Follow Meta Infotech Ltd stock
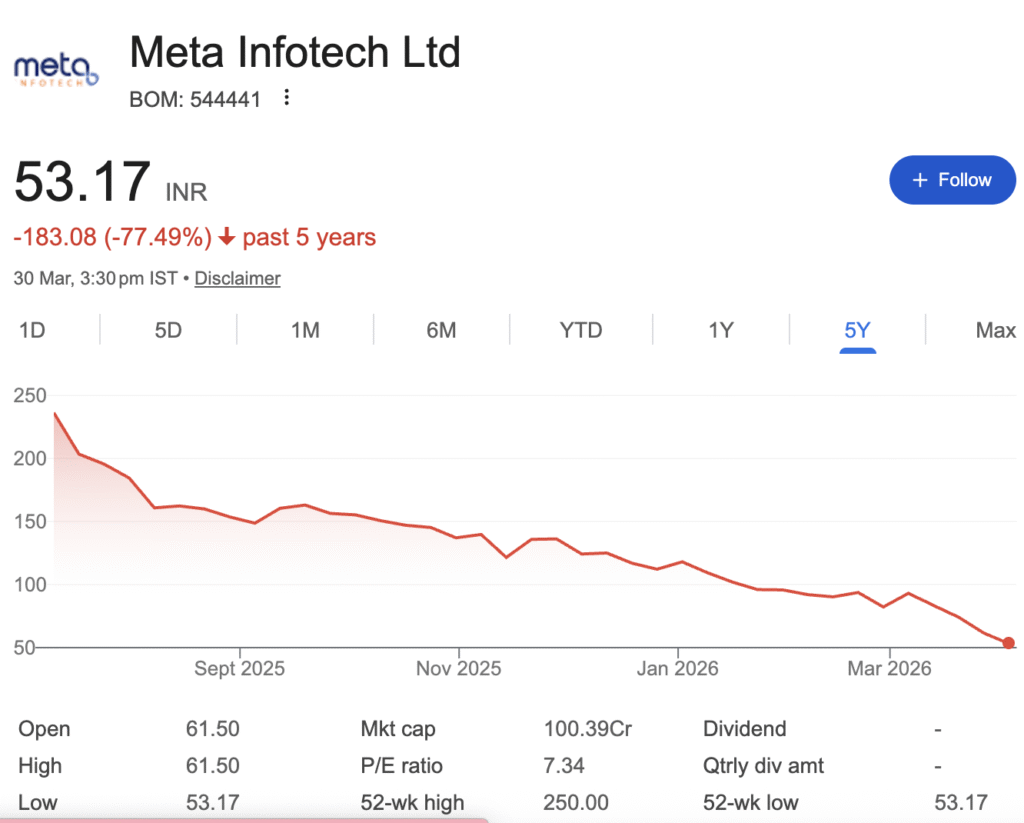Screen dimensions: 1024x823 tap(952, 180)
